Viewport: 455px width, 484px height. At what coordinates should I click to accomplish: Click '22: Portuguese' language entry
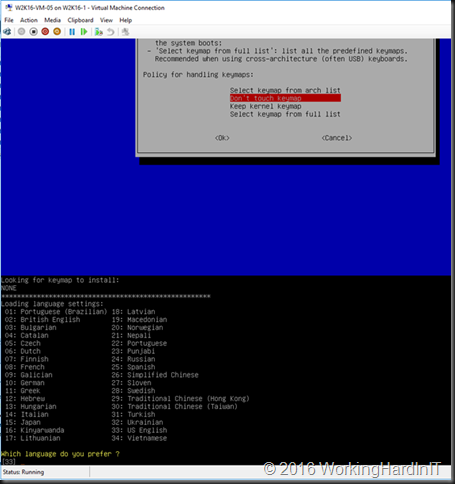pyautogui.click(x=139, y=343)
